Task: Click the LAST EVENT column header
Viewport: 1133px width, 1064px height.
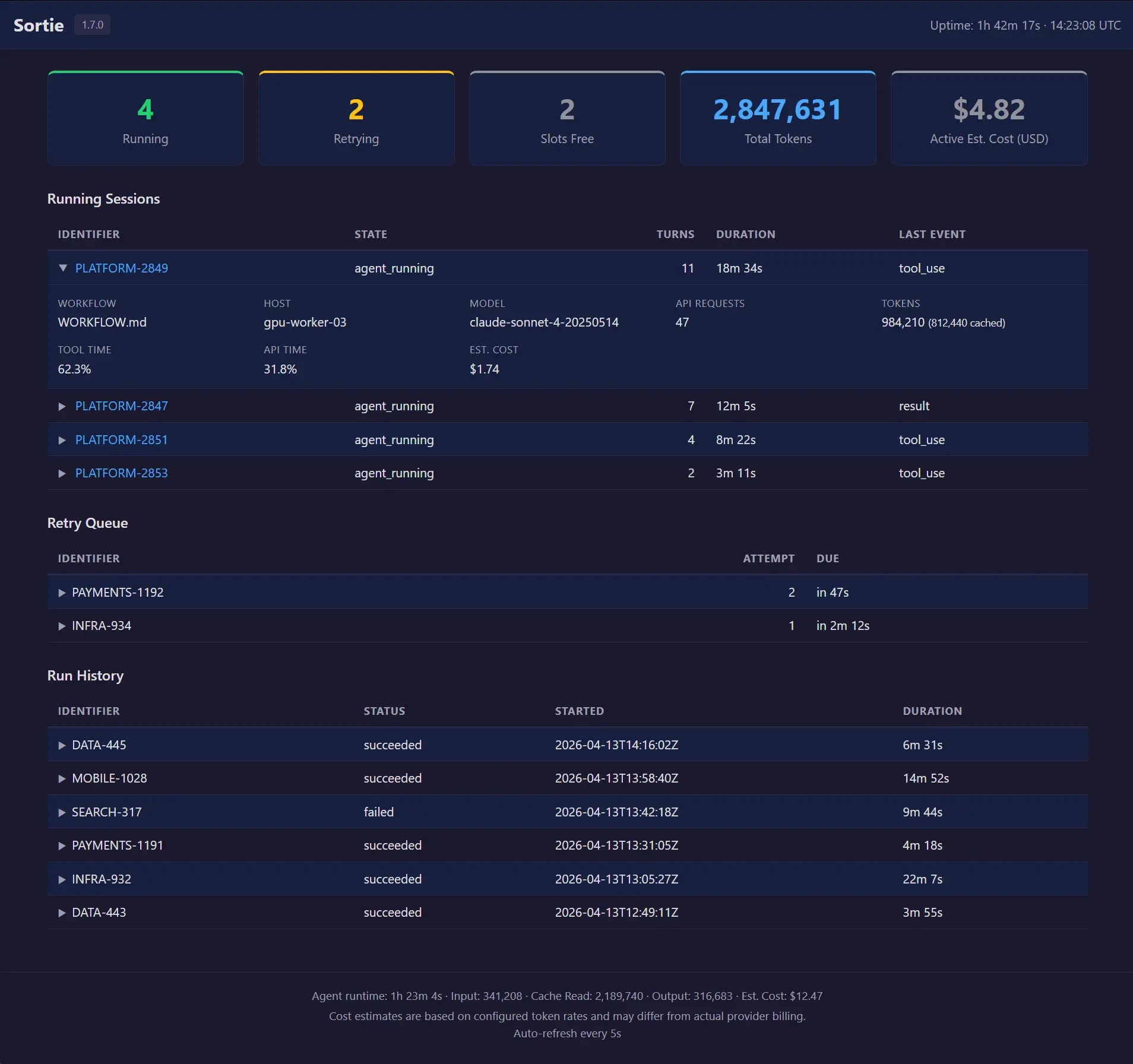Action: coord(932,235)
